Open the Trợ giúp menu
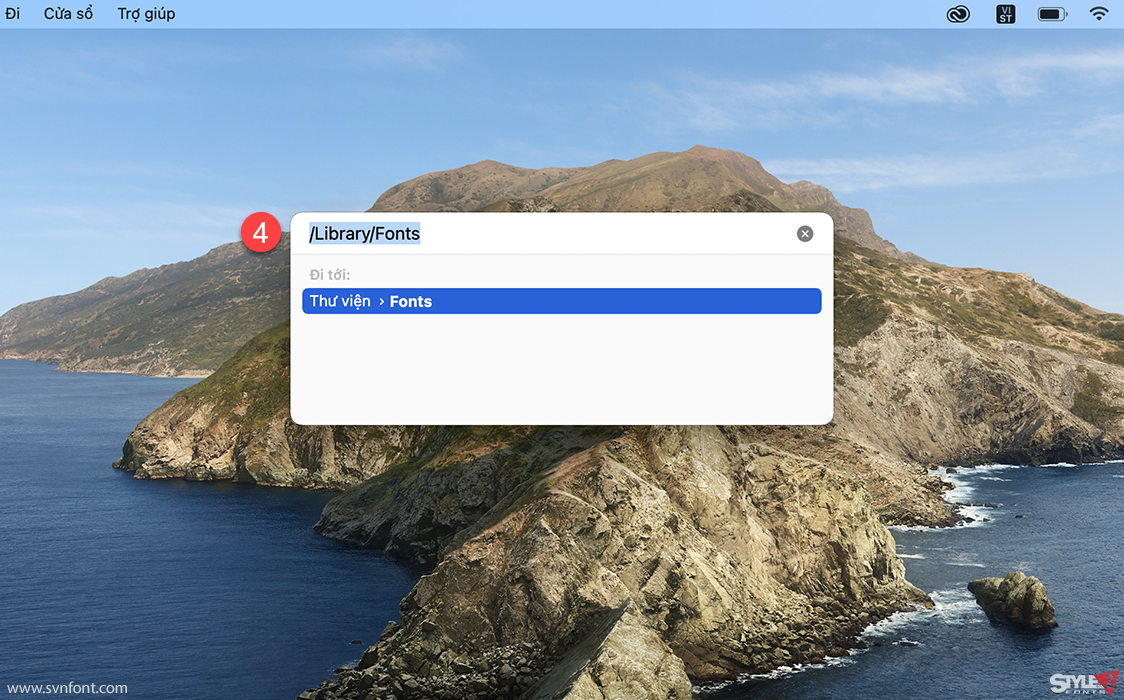1124x700 pixels. point(146,14)
